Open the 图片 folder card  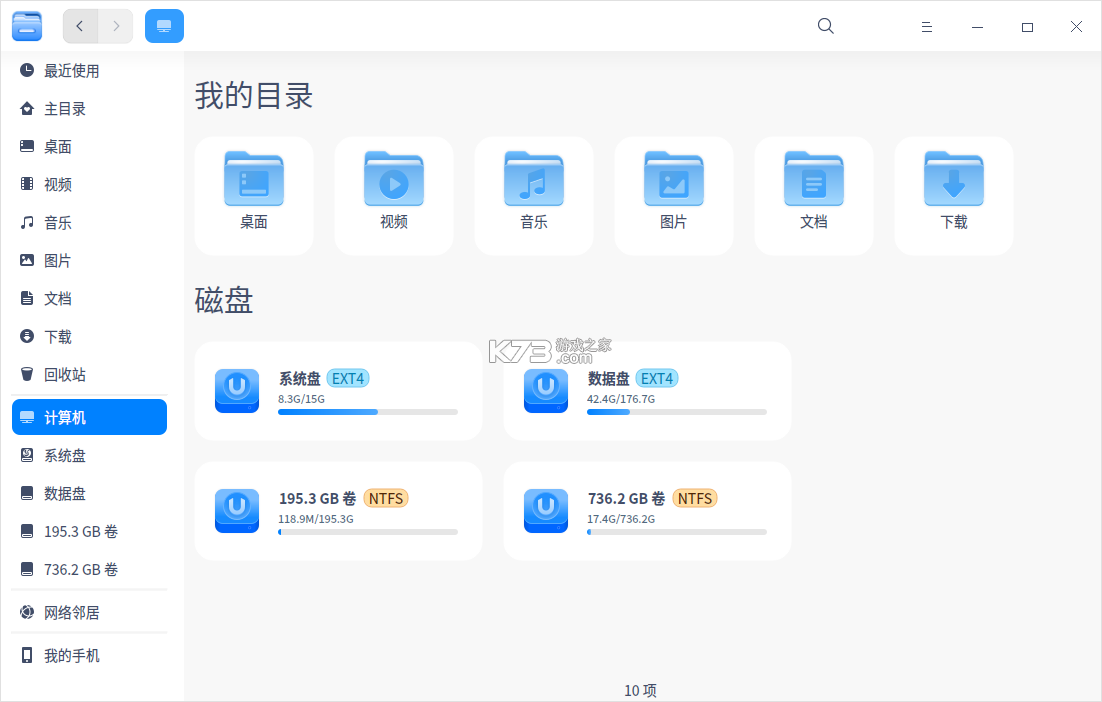click(674, 196)
